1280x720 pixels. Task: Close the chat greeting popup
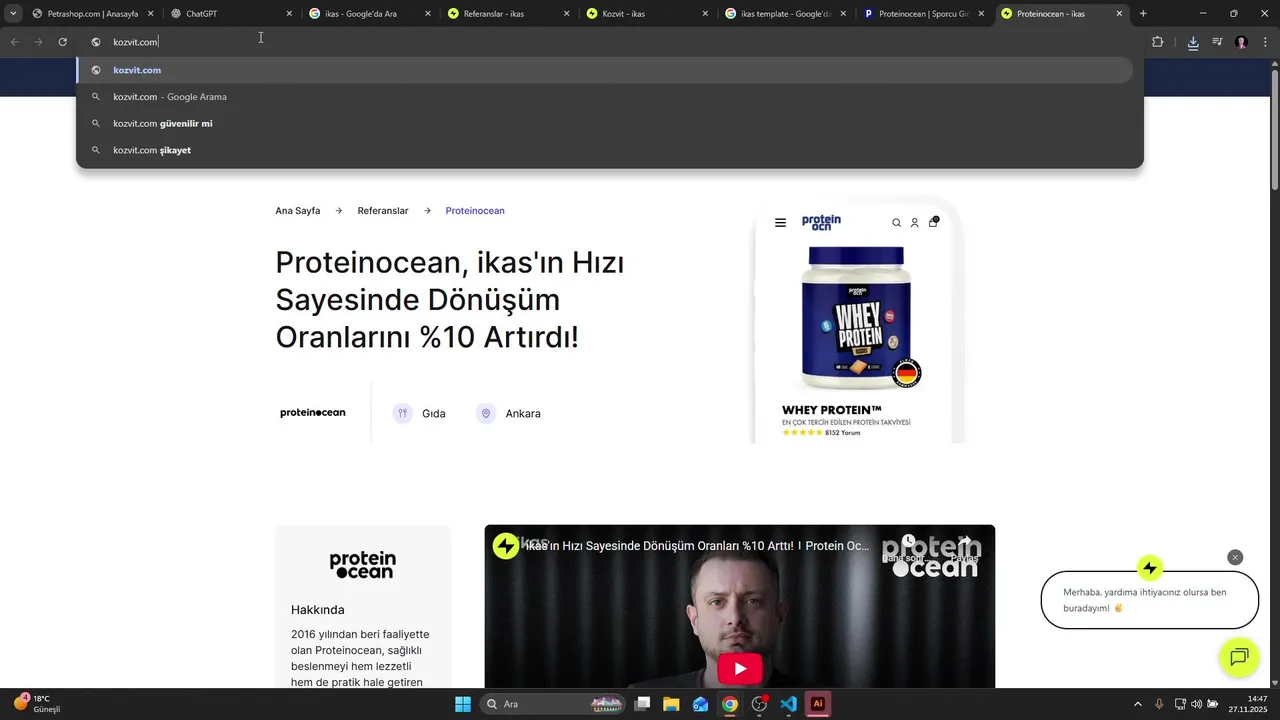1235,557
